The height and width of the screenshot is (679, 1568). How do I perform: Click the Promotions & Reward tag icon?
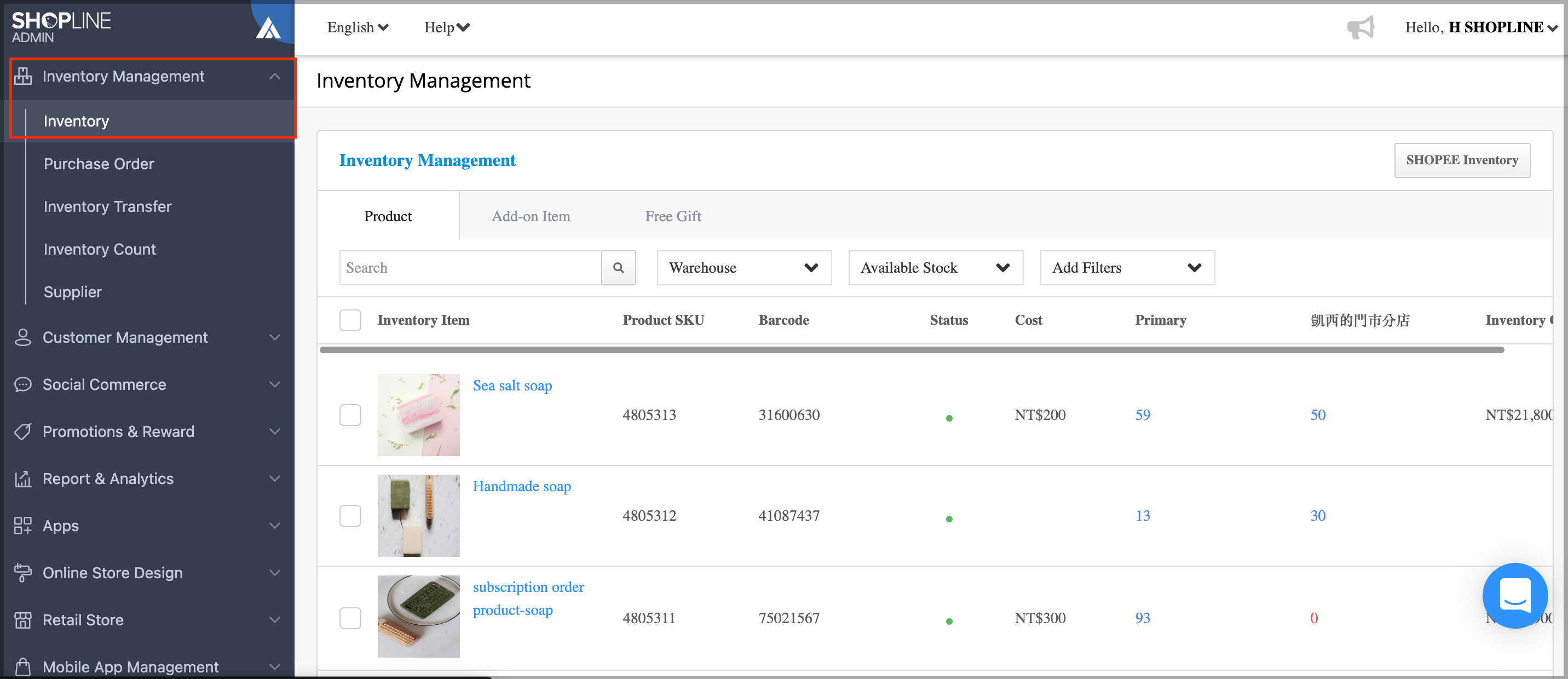coord(23,431)
